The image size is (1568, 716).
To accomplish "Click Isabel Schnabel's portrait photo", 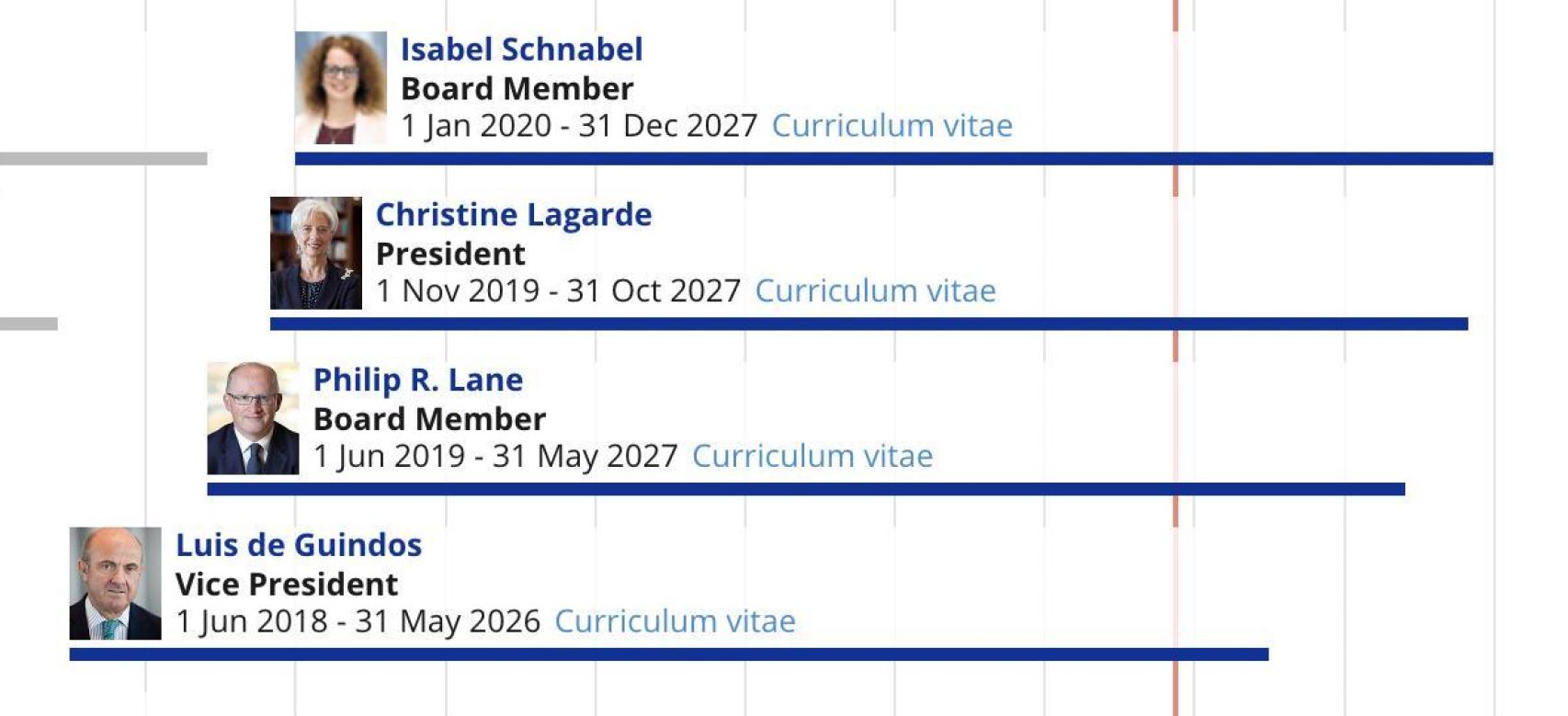I will [343, 88].
